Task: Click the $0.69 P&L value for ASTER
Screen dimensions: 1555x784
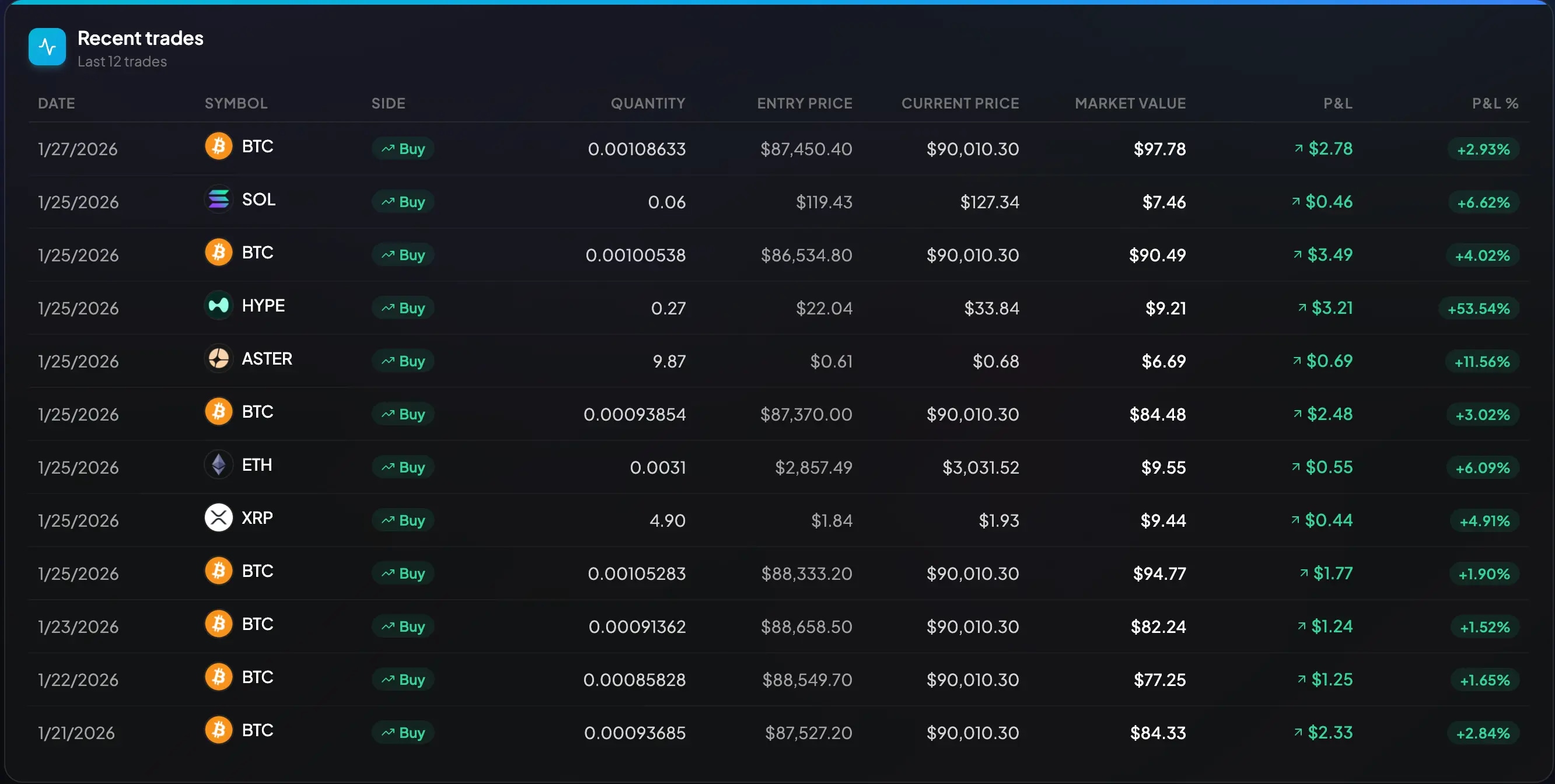Action: (1329, 361)
